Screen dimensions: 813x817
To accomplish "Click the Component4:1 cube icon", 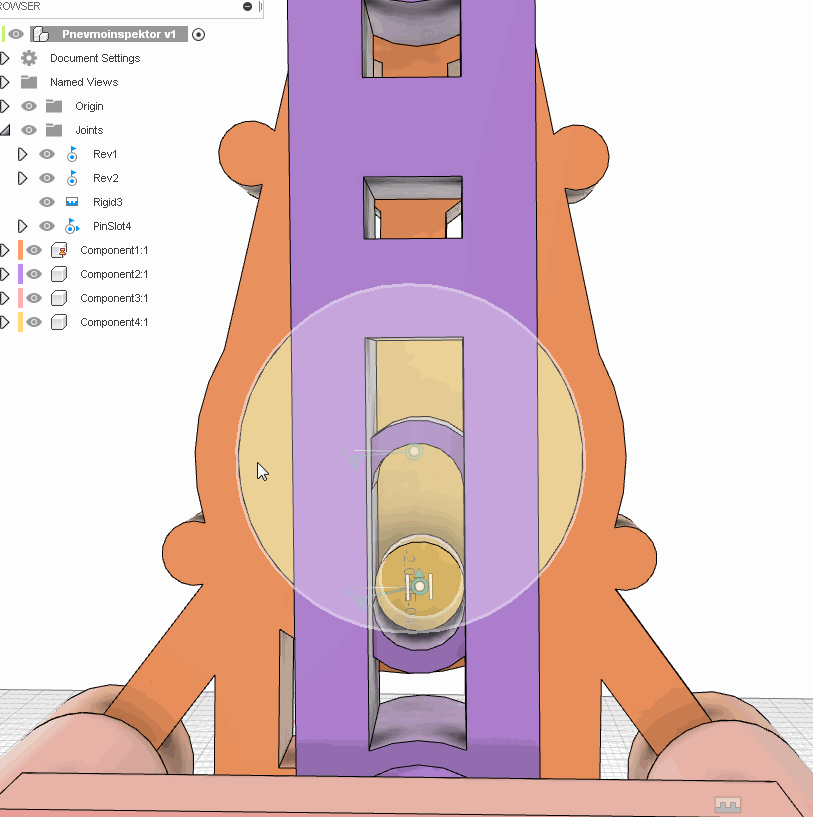I will pyautogui.click(x=59, y=322).
